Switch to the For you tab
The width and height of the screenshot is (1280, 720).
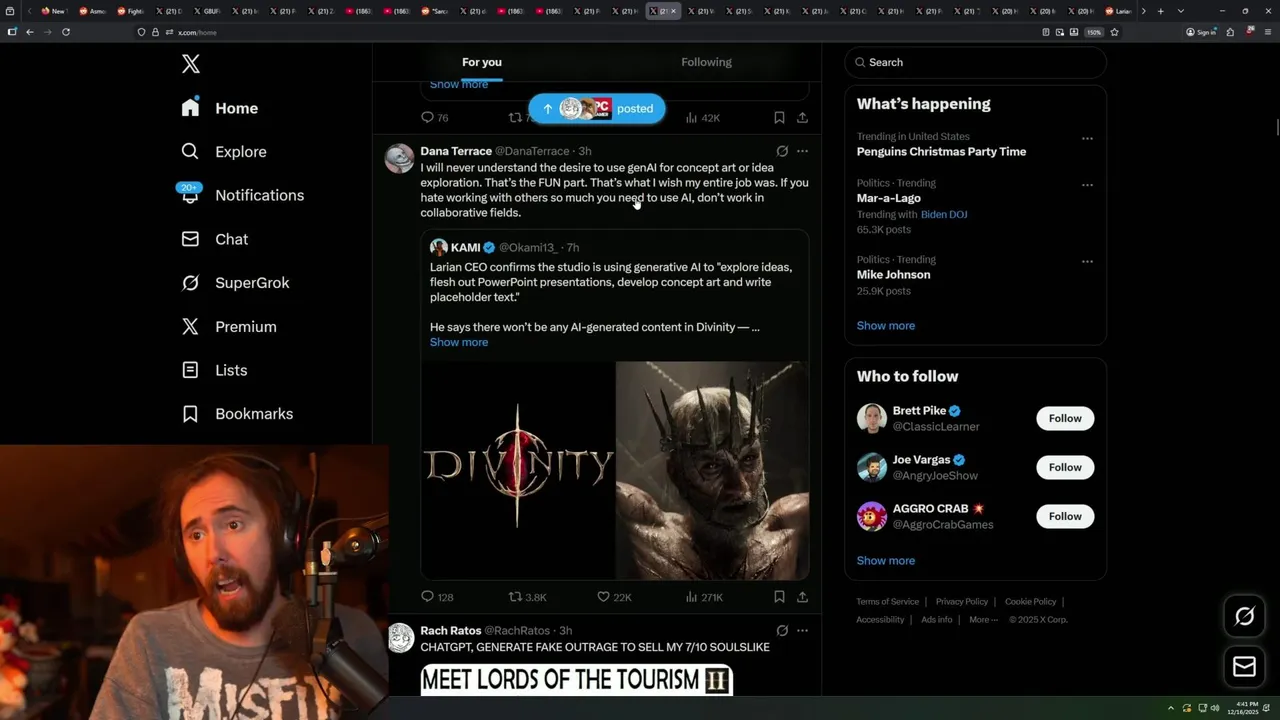click(x=482, y=62)
